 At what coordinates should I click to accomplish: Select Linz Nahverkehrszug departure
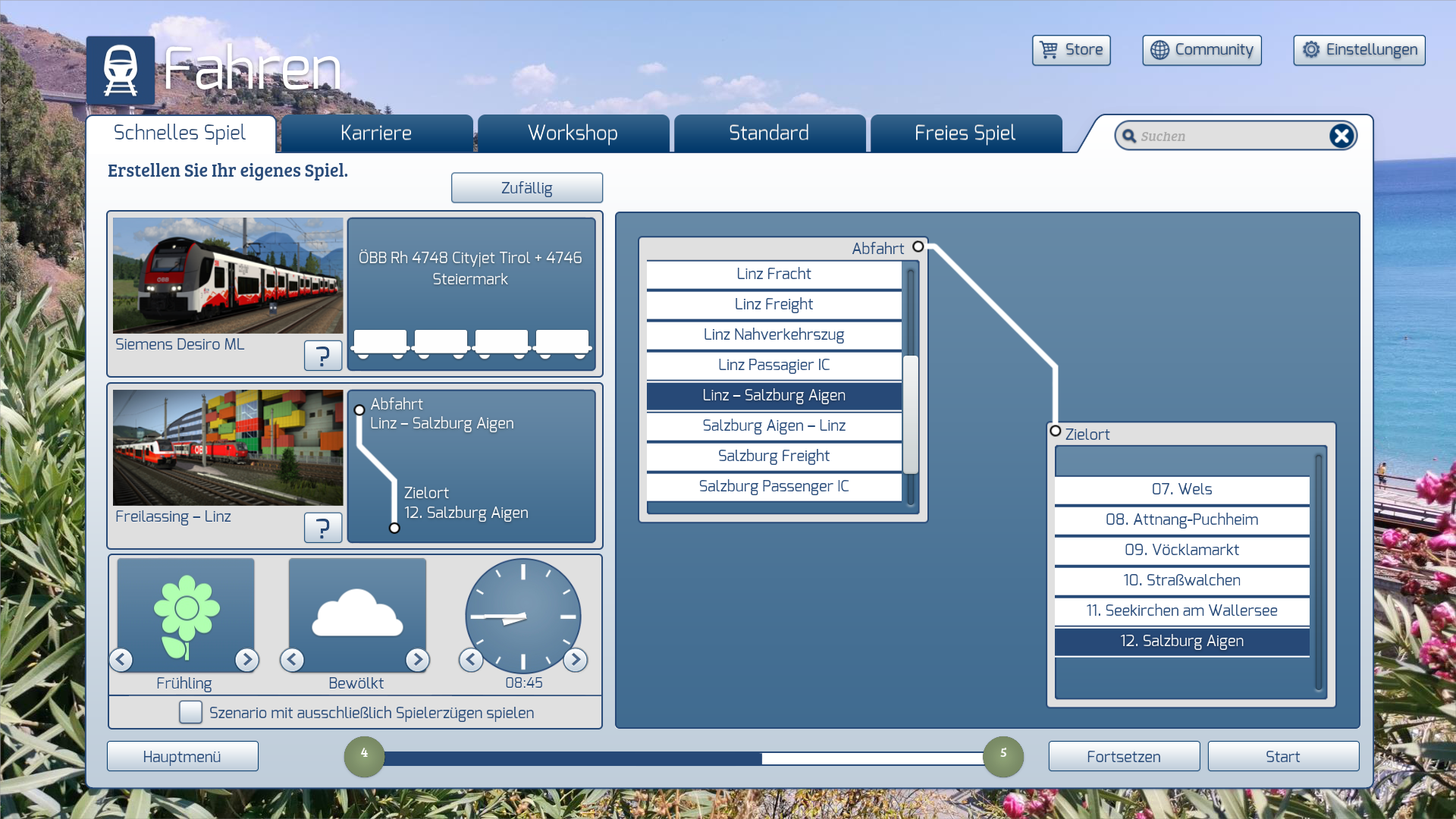(x=774, y=334)
